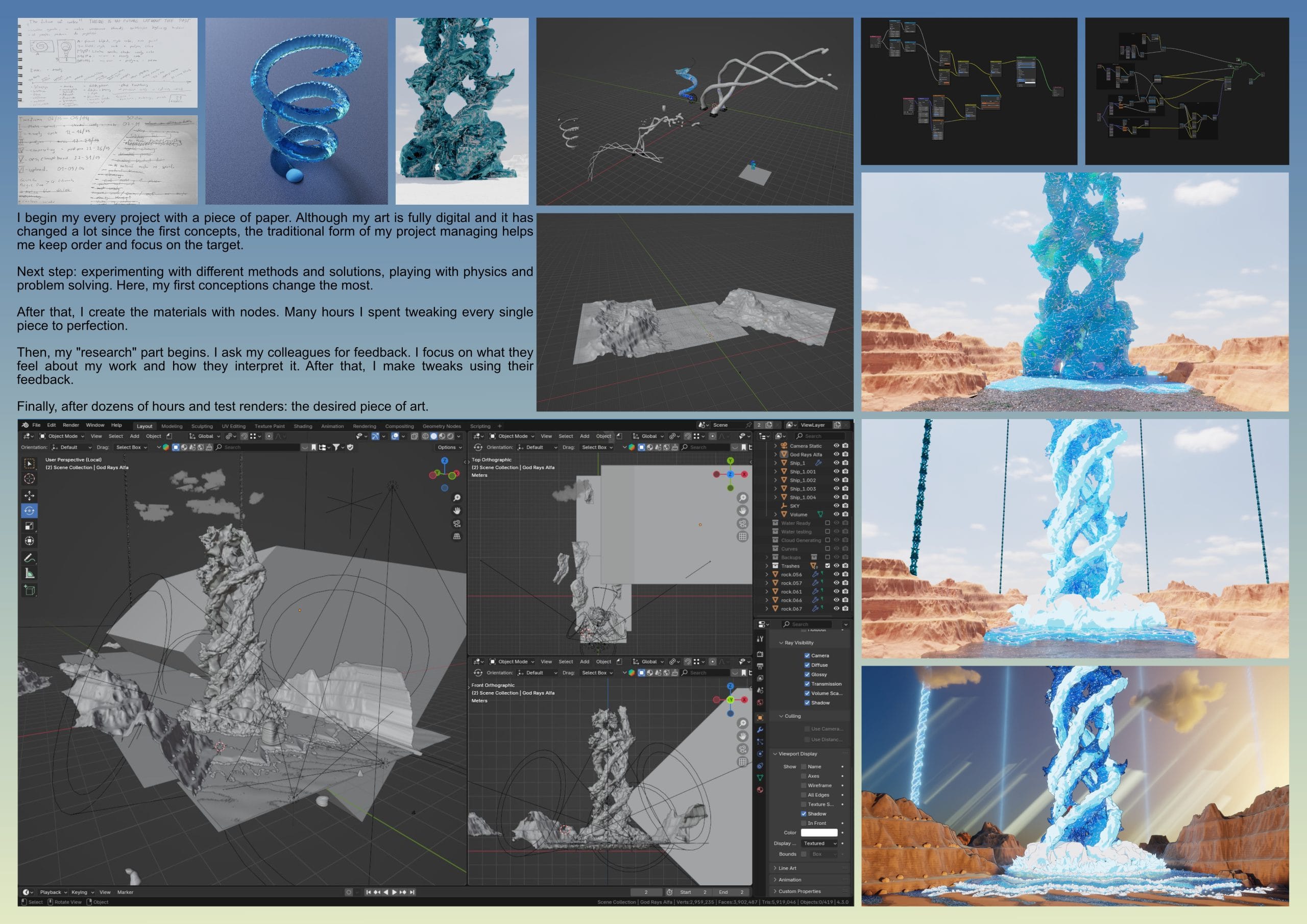The height and width of the screenshot is (924, 1307).
Task: Open the Modifiers wrench properties tab
Action: coord(760,730)
